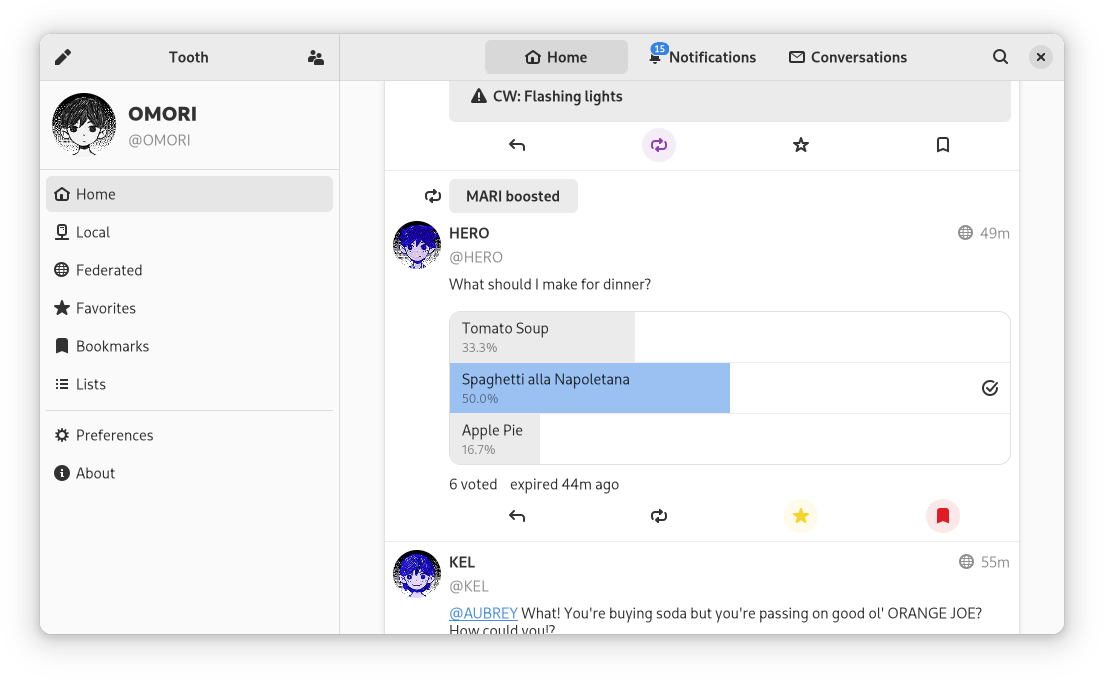The image size is (1104, 680).
Task: Click the MARI boosted label
Action: coord(513,196)
